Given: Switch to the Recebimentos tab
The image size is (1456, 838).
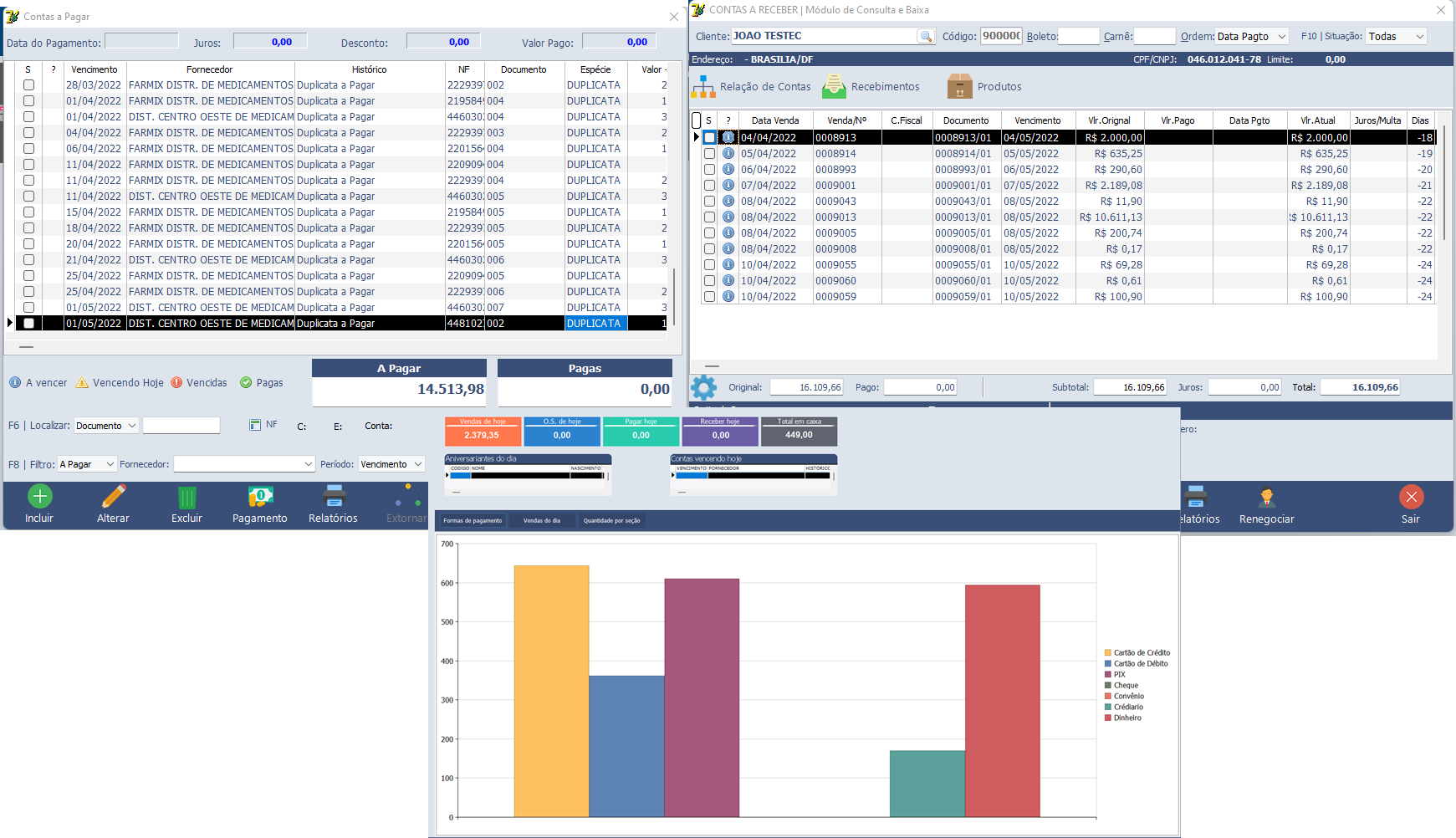Looking at the screenshot, I should point(871,86).
